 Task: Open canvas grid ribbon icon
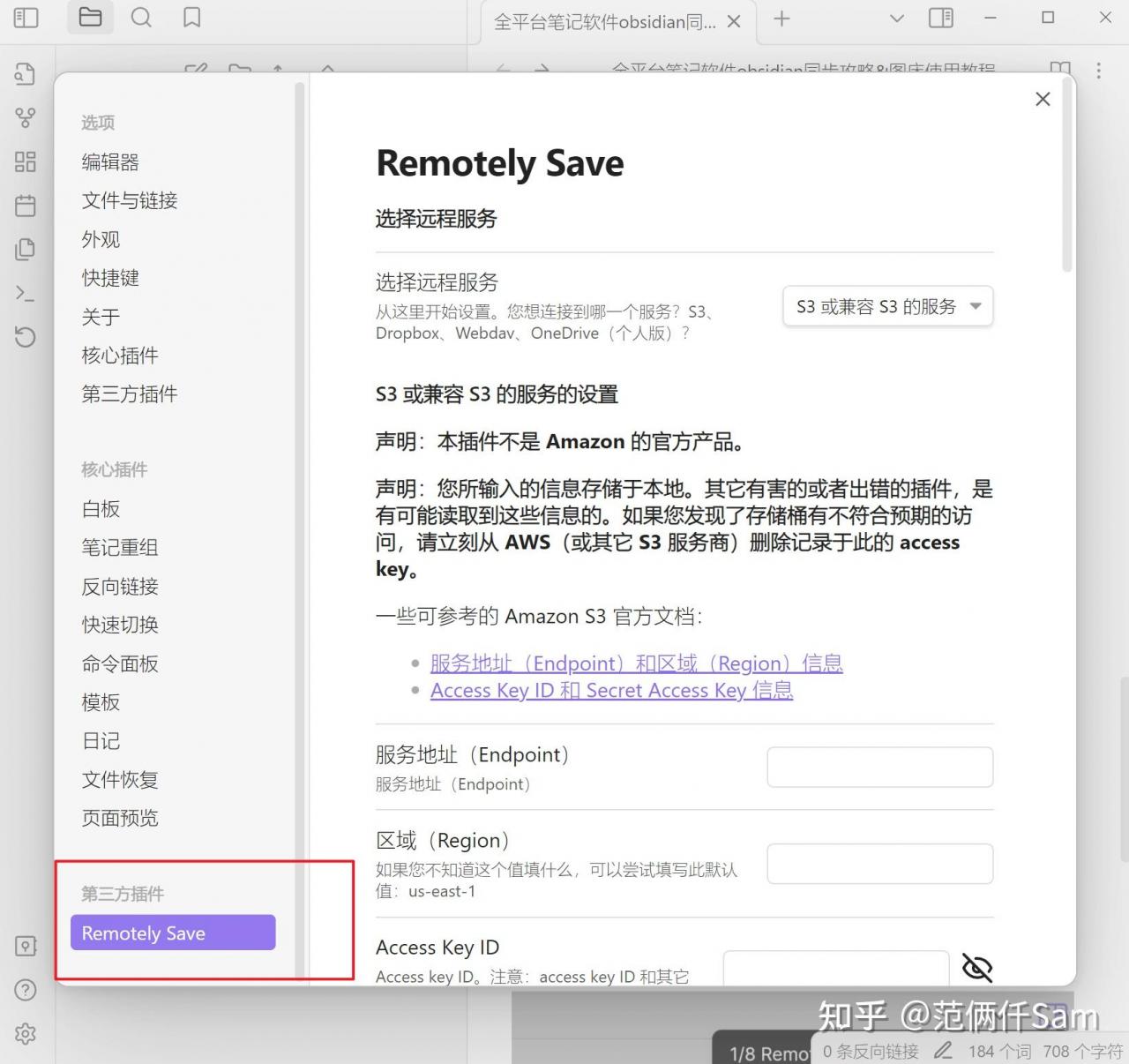tap(26, 161)
